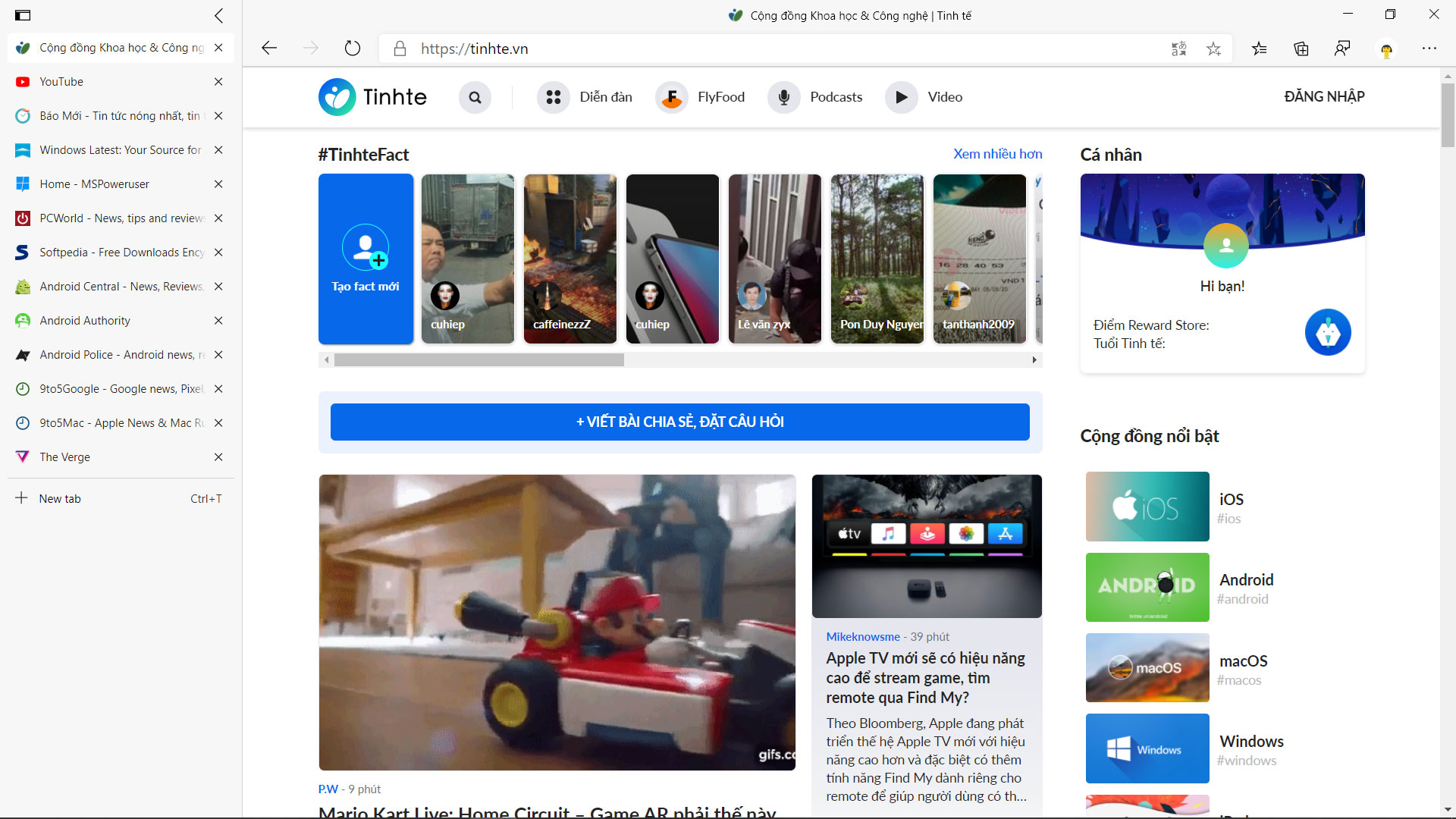1456x819 pixels.
Task: Open the site search magnifier icon
Action: coord(475,97)
